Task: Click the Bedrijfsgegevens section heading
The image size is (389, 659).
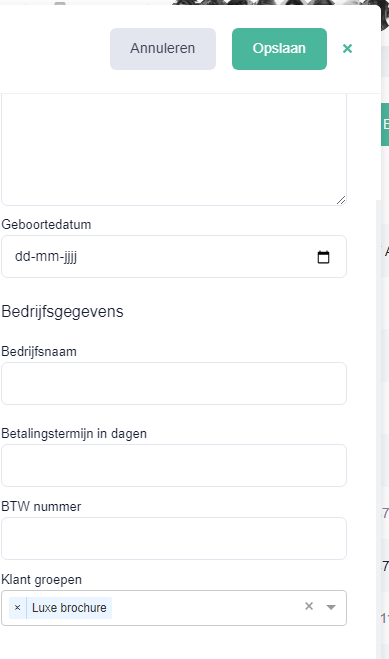Action: pos(63,311)
